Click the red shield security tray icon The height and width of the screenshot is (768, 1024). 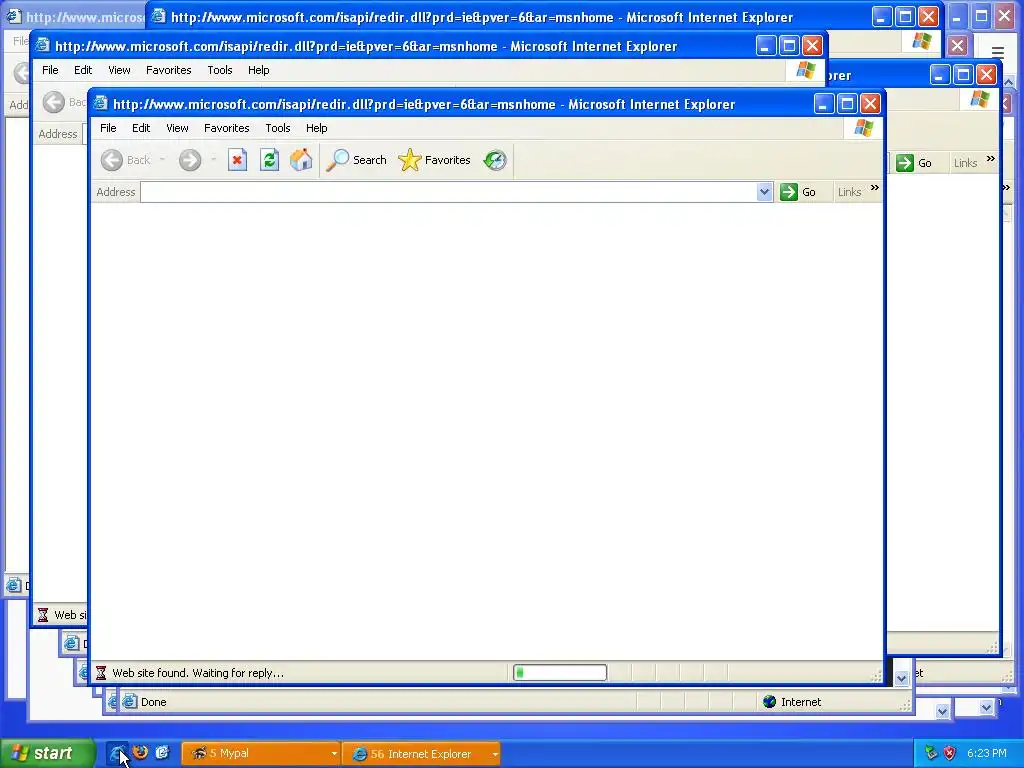[x=950, y=754]
